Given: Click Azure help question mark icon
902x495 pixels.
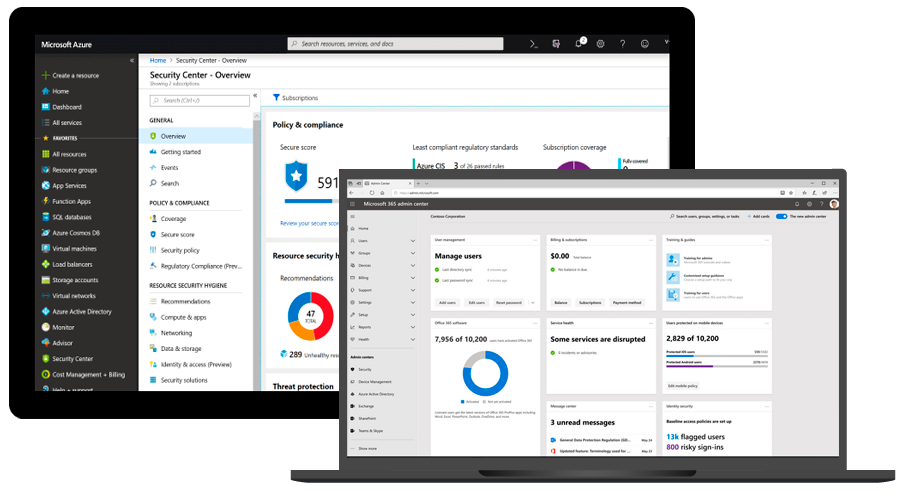Looking at the screenshot, I should 622,44.
